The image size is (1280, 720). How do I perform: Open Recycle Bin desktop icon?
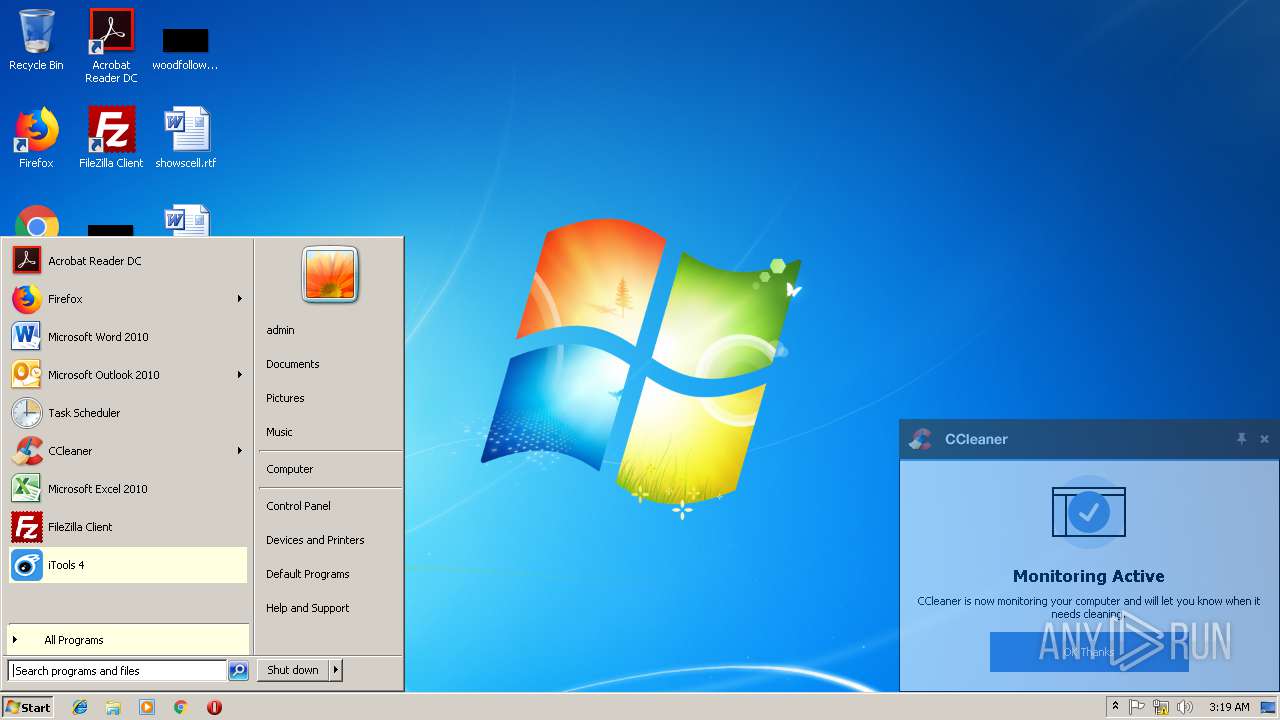(36, 40)
